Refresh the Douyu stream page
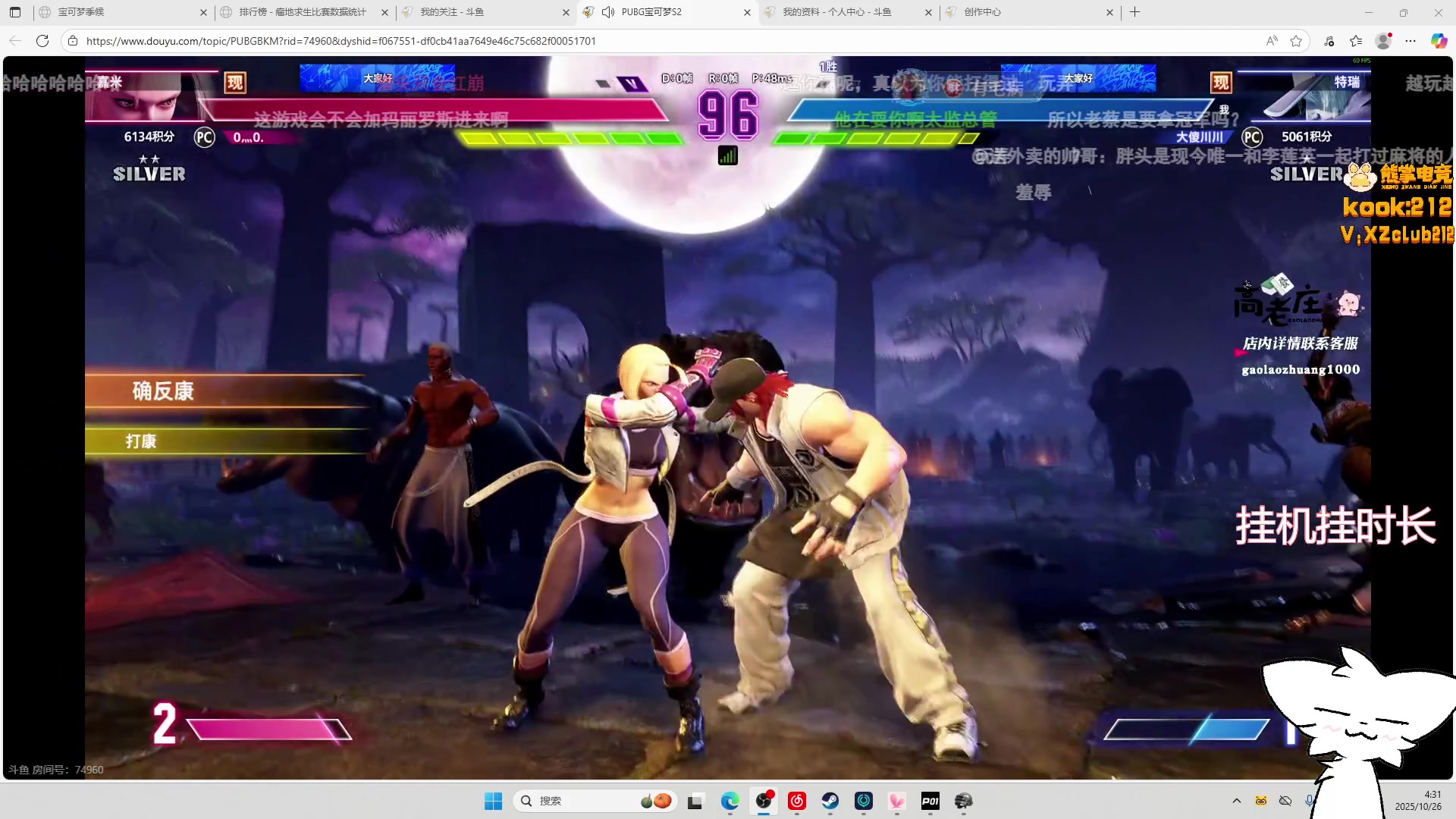The height and width of the screenshot is (819, 1456). point(42,41)
